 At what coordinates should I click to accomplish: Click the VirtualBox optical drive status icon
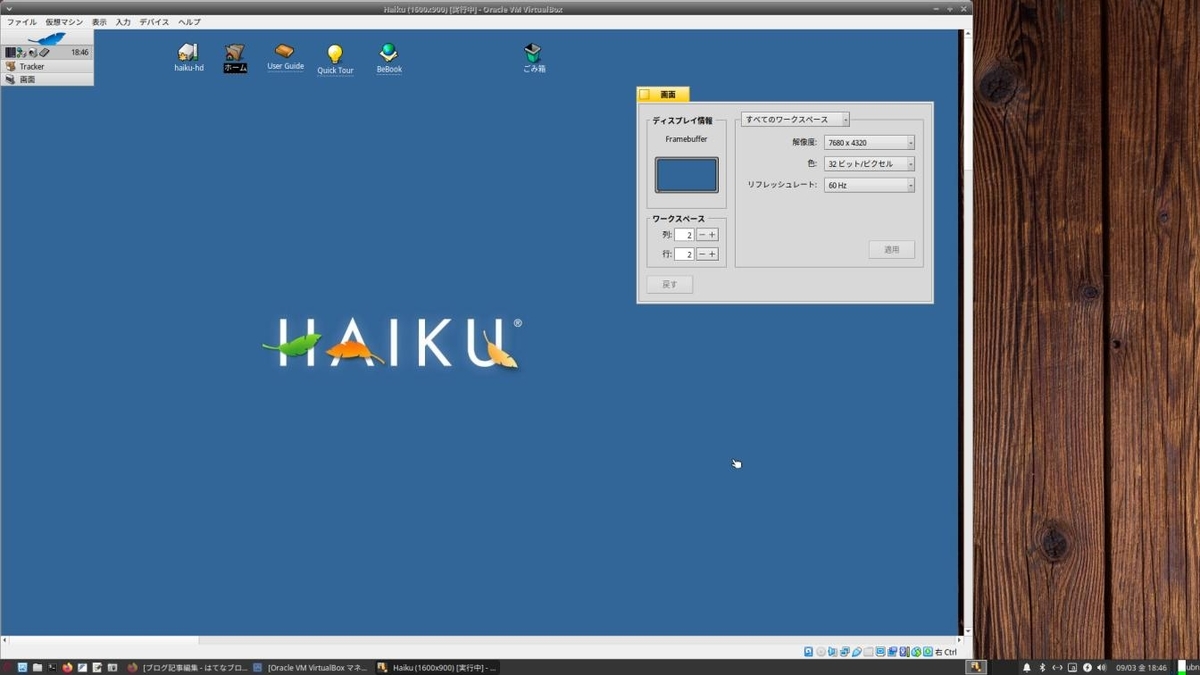pyautogui.click(x=821, y=652)
